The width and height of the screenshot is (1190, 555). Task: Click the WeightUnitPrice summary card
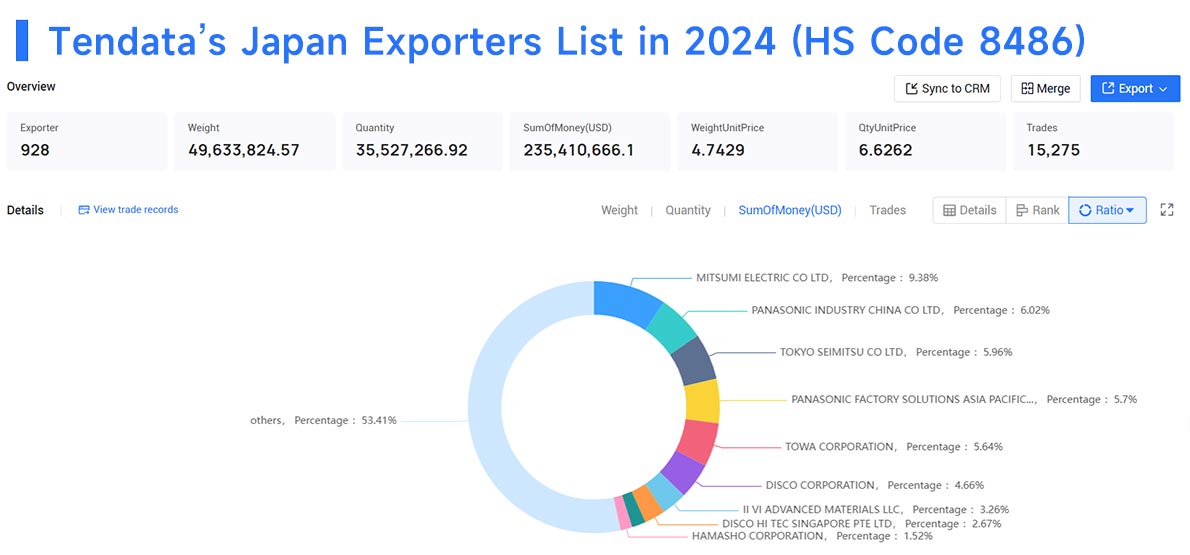[758, 141]
